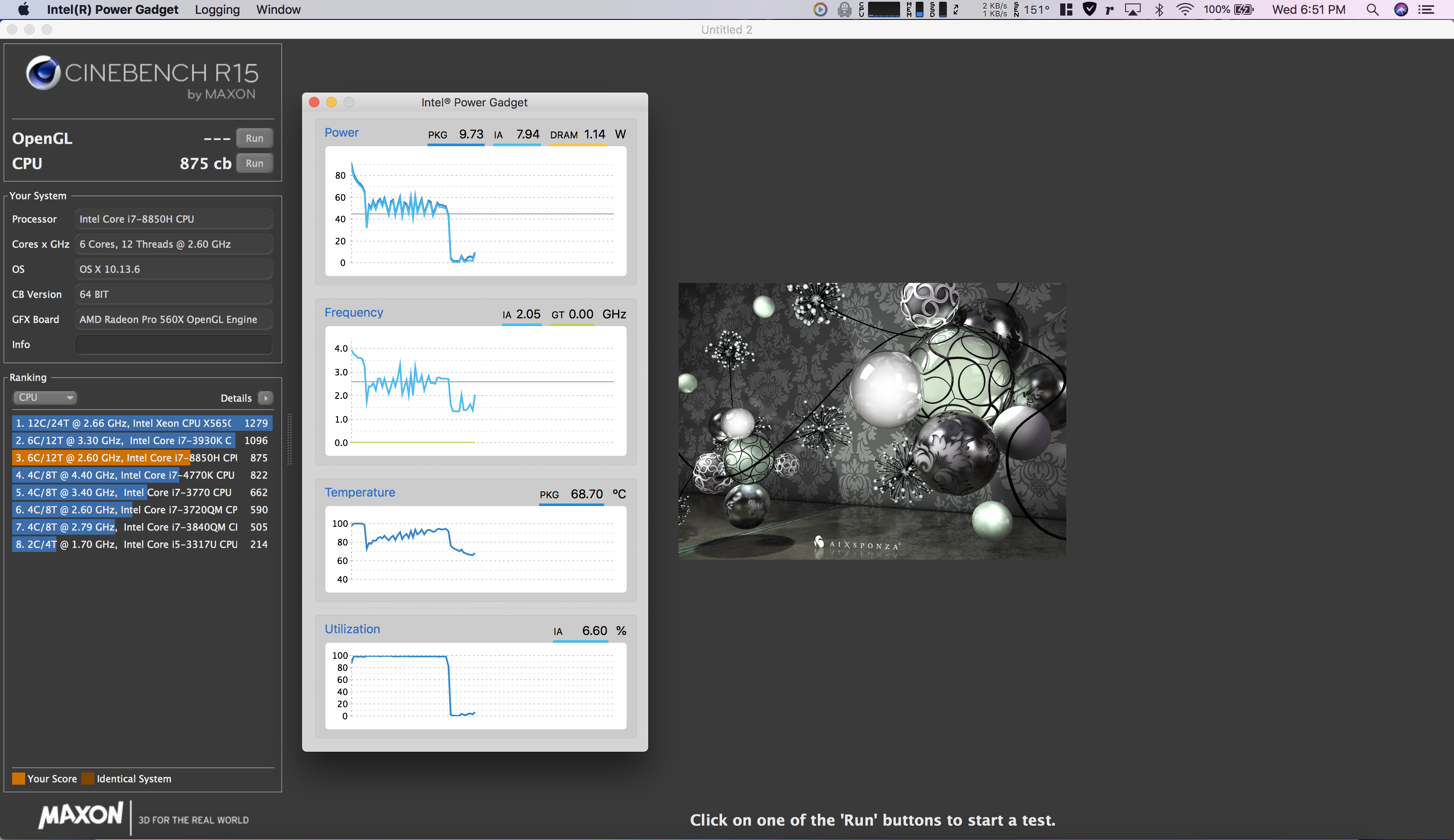The height and width of the screenshot is (840, 1454).
Task: Run the CPU benchmark
Action: (x=254, y=163)
